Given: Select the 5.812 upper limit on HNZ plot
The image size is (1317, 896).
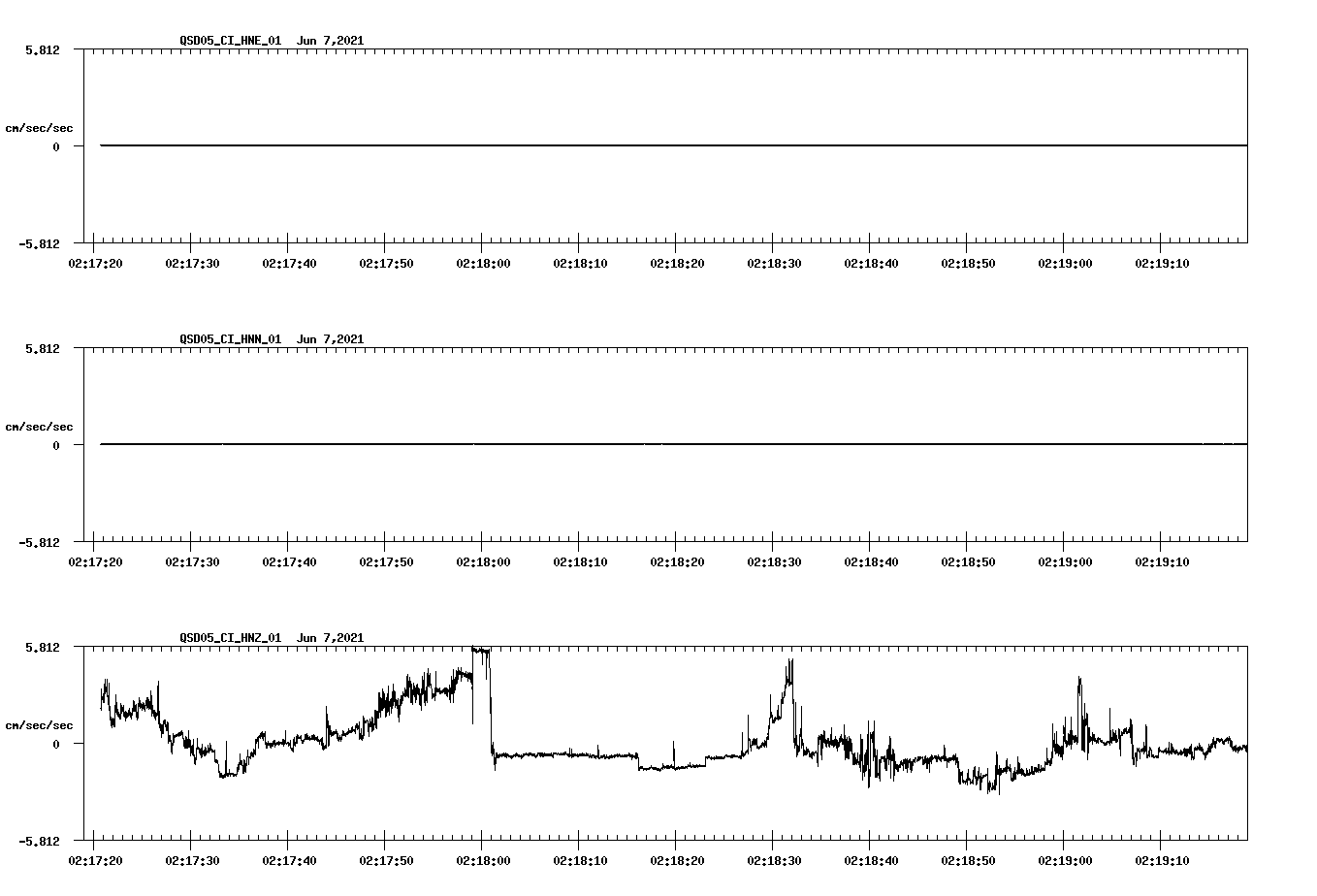Looking at the screenshot, I should (x=42, y=647).
